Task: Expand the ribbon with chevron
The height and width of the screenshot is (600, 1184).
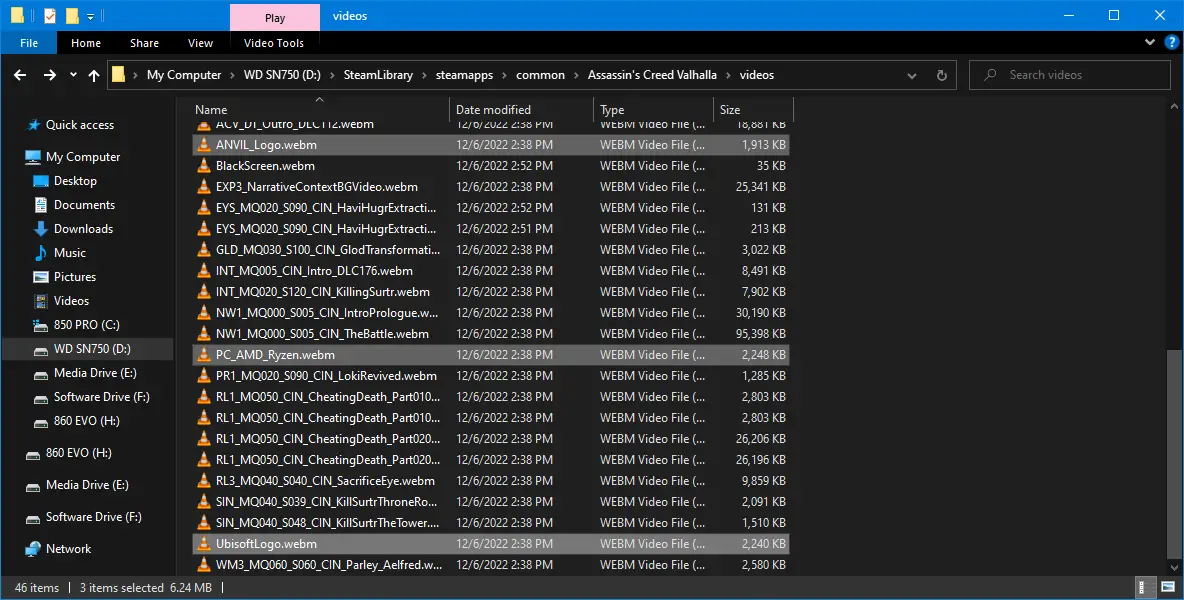Action: click(1149, 43)
